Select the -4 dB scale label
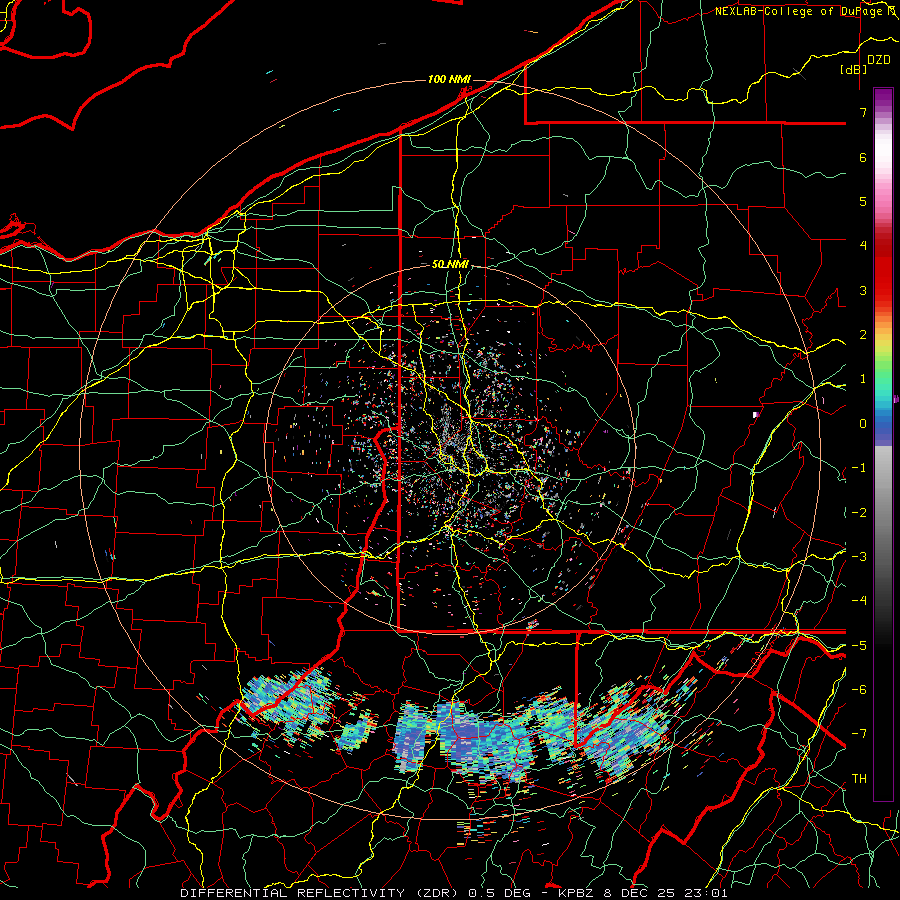Viewport: 900px width, 900px height. pyautogui.click(x=859, y=600)
